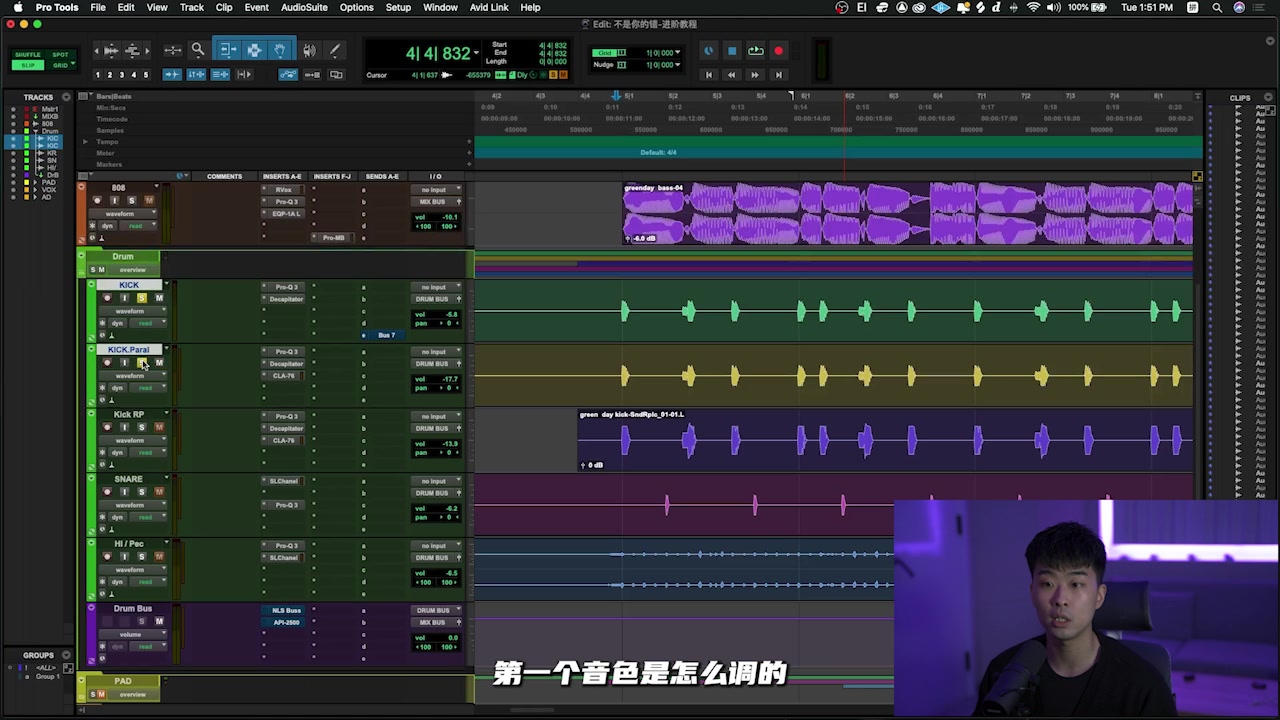Open Grid value dropdown arrow

[x=678, y=52]
